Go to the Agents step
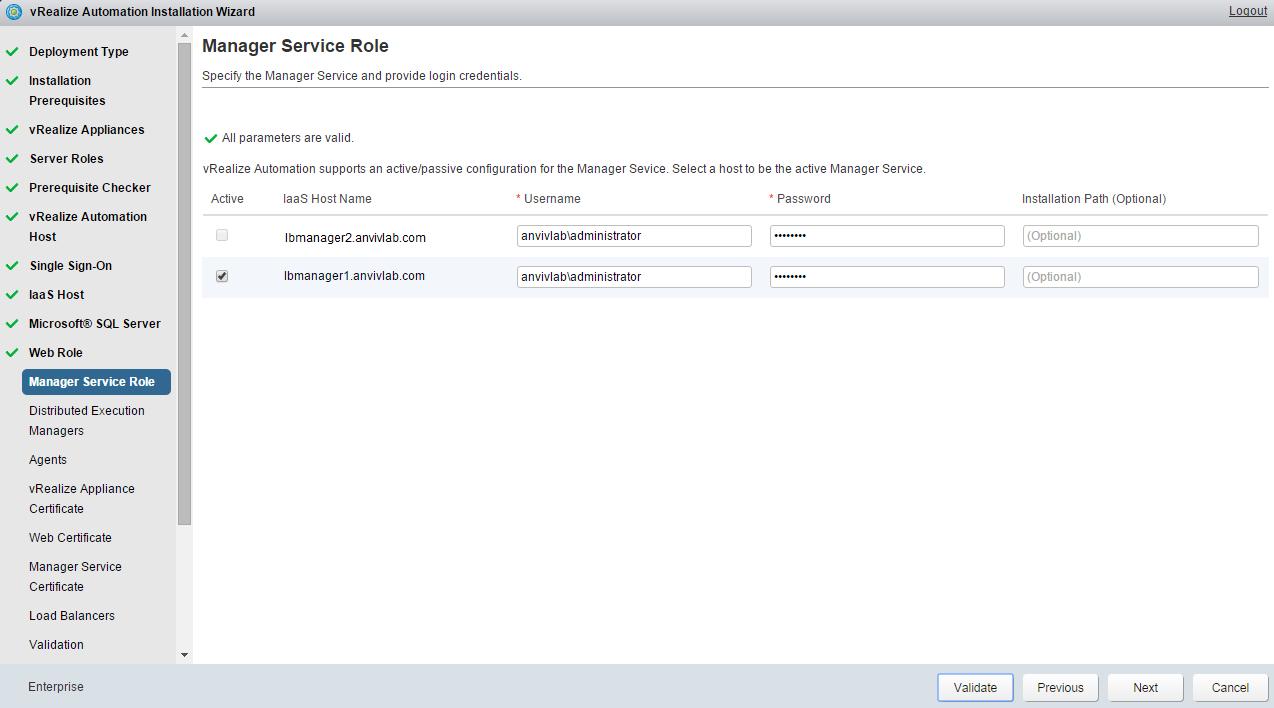 coord(48,460)
